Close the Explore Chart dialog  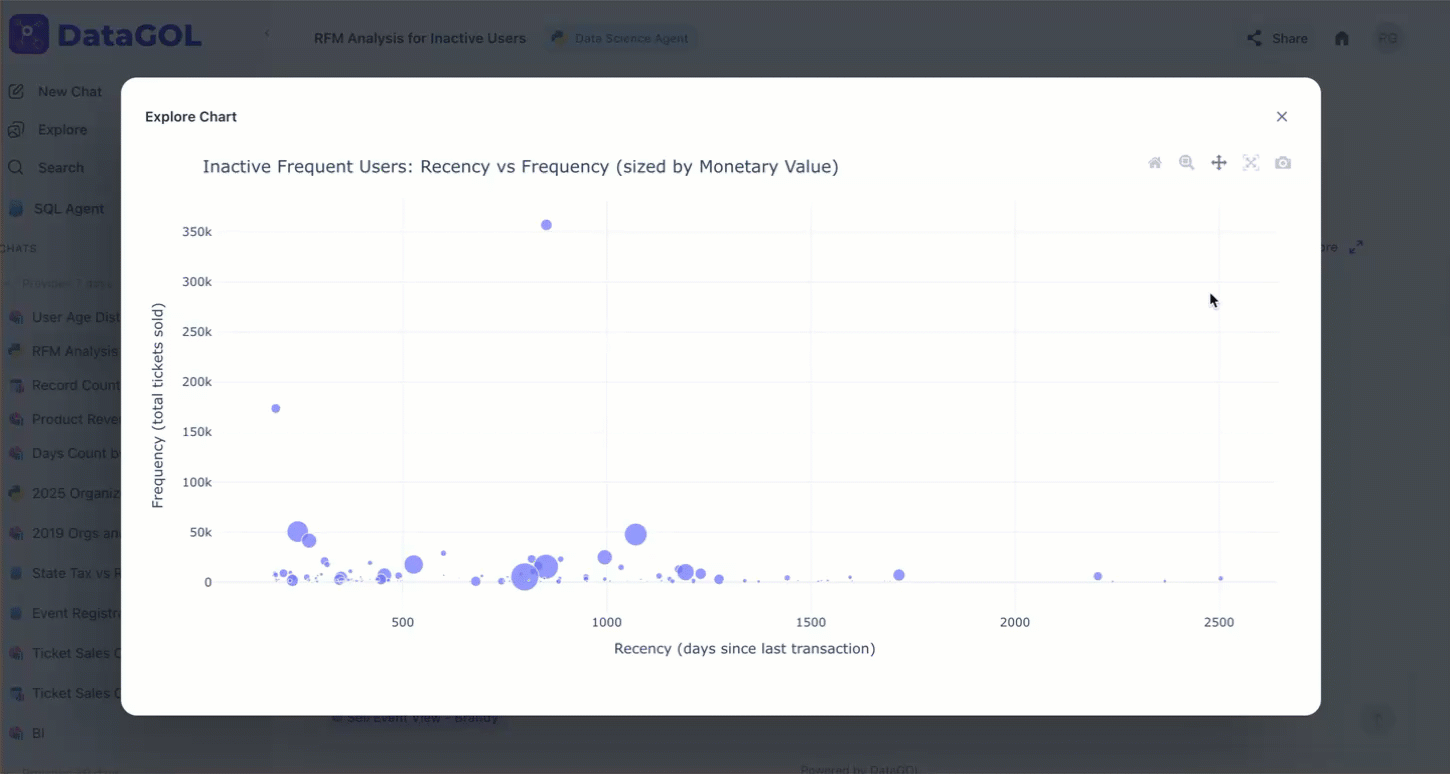point(1282,117)
